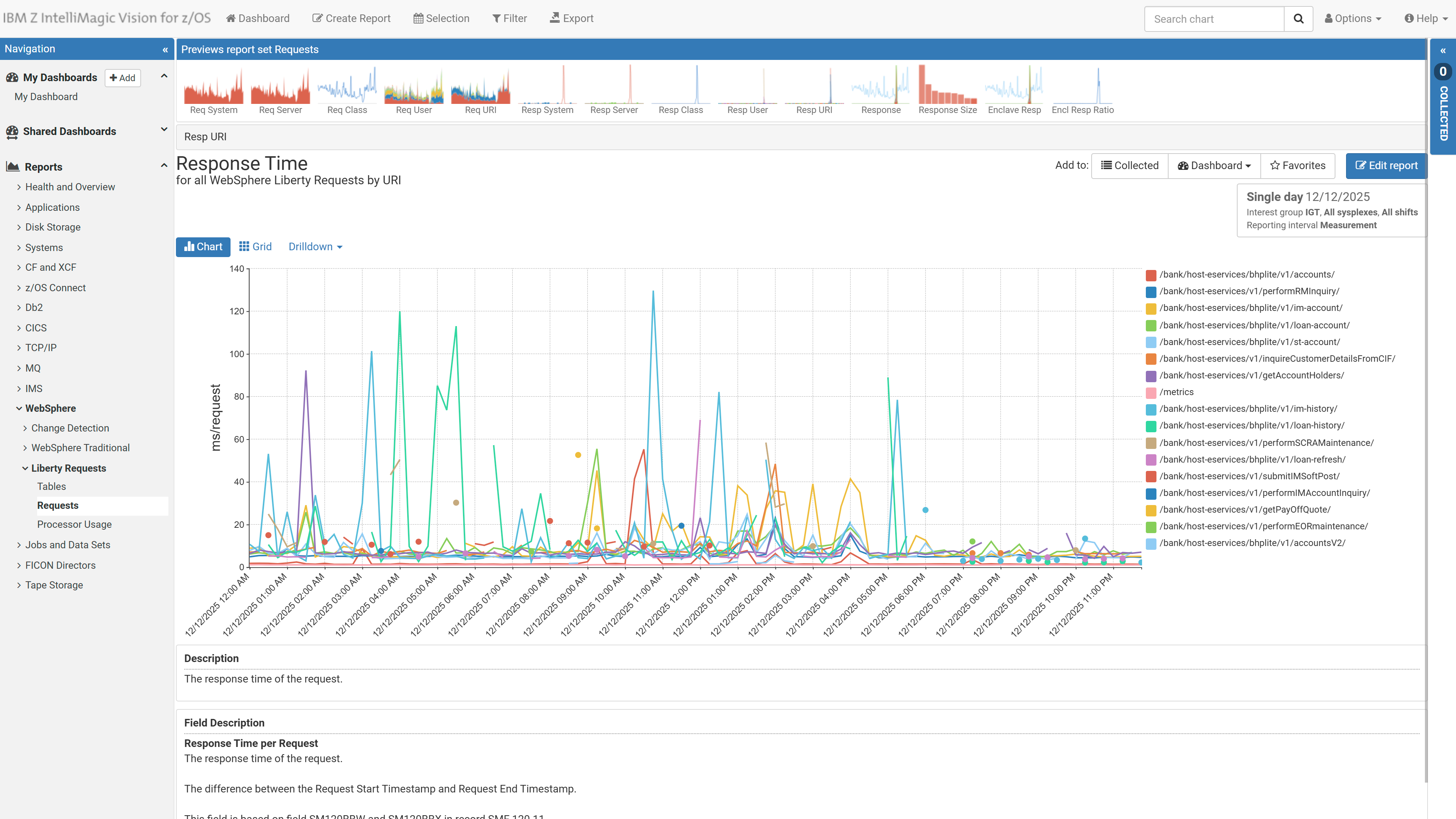Switch to the Grid view tab

[x=256, y=247]
